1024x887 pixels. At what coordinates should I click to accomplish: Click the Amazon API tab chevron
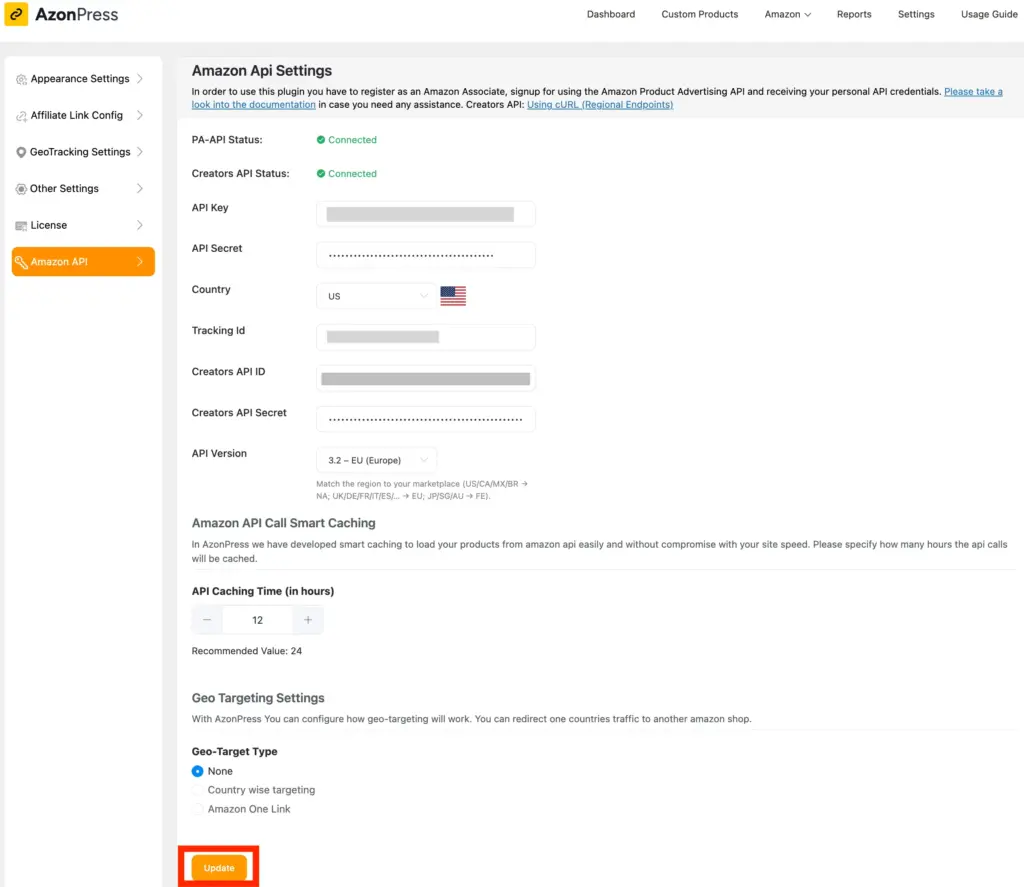140,261
